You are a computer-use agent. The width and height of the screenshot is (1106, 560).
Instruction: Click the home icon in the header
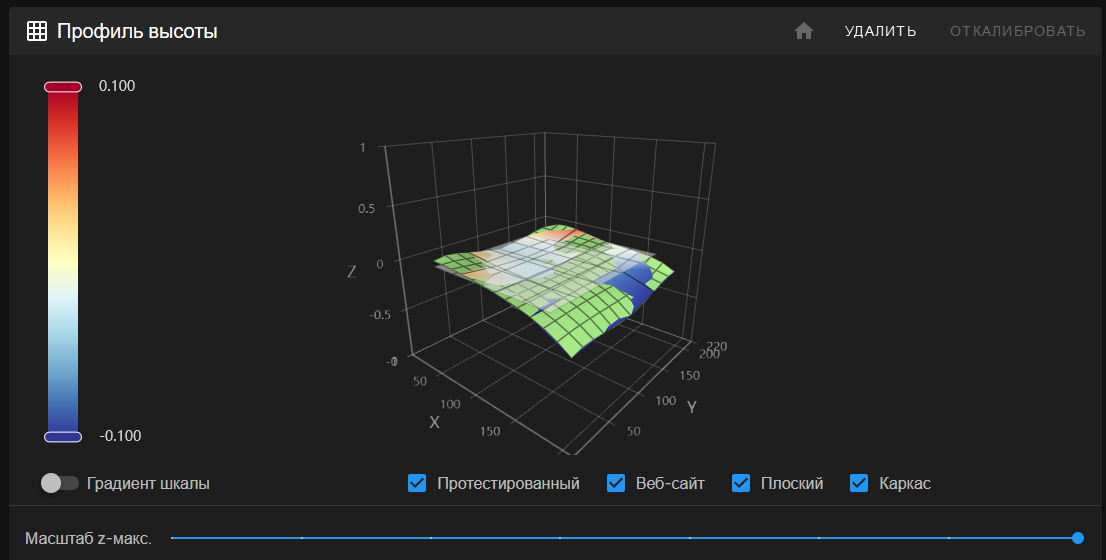click(x=804, y=31)
